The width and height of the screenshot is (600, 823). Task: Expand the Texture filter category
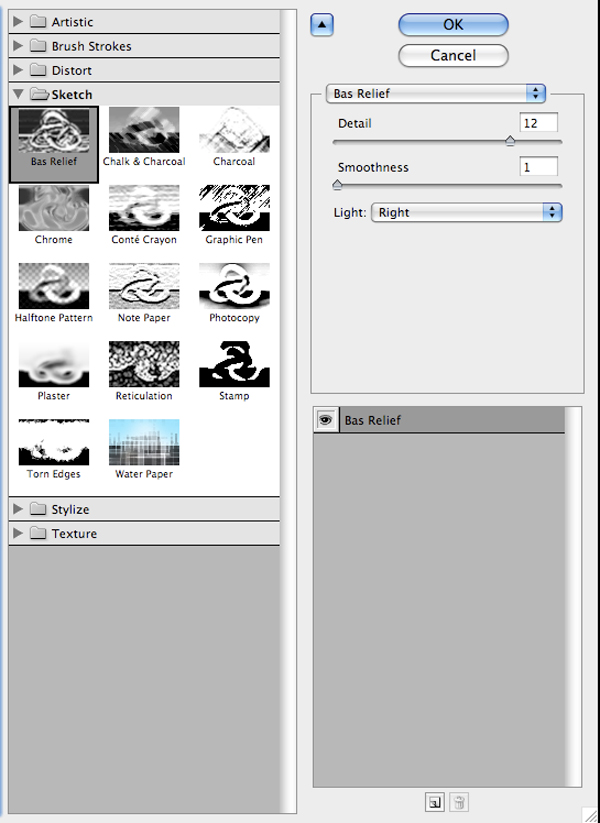18,533
